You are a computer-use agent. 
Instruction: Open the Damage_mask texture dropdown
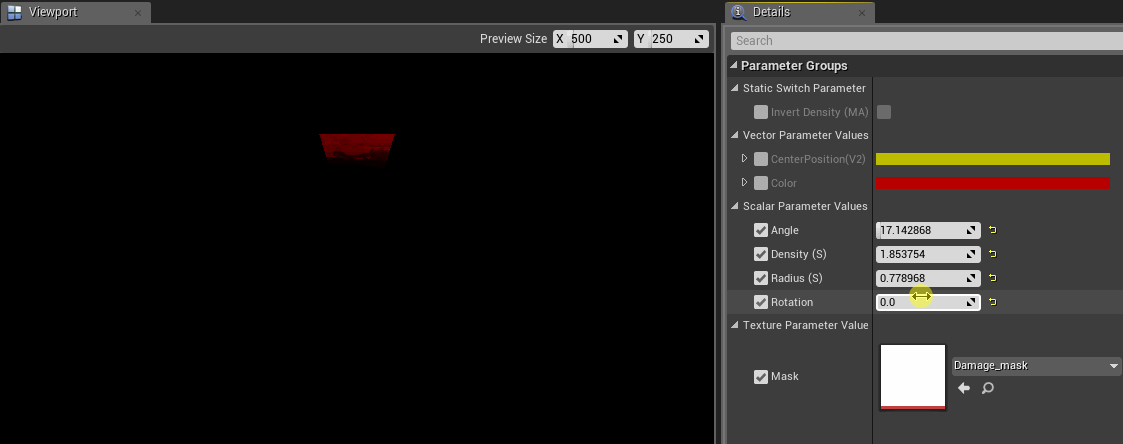pyautogui.click(x=1037, y=366)
